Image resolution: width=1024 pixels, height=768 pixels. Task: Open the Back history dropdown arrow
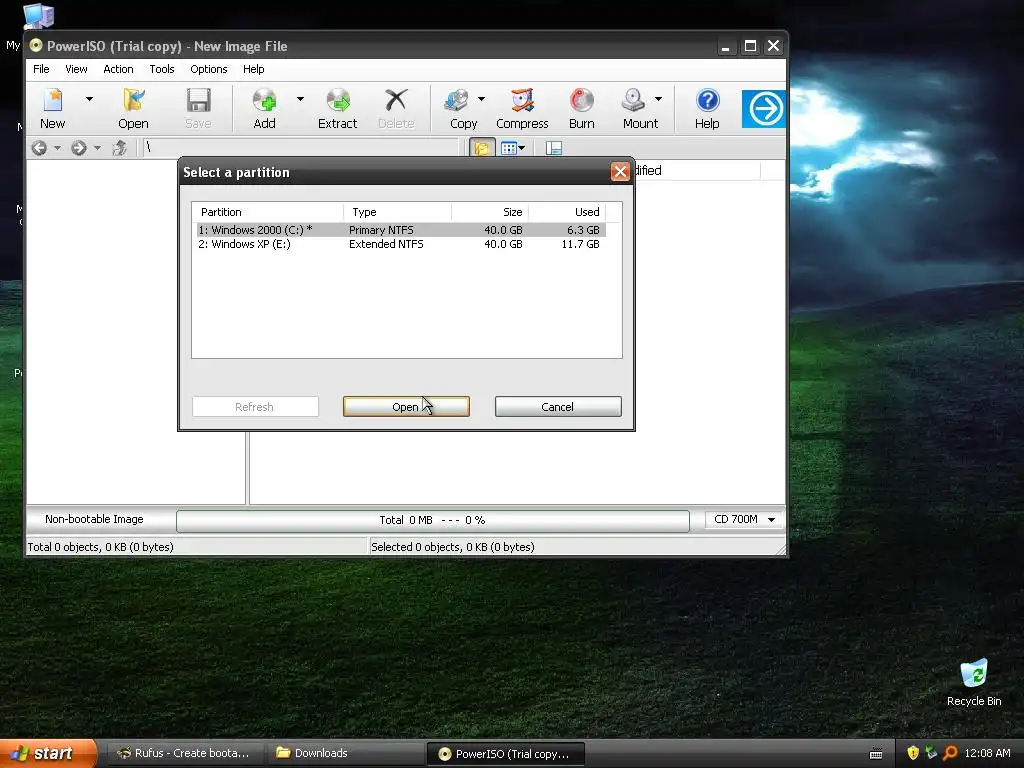(x=57, y=148)
